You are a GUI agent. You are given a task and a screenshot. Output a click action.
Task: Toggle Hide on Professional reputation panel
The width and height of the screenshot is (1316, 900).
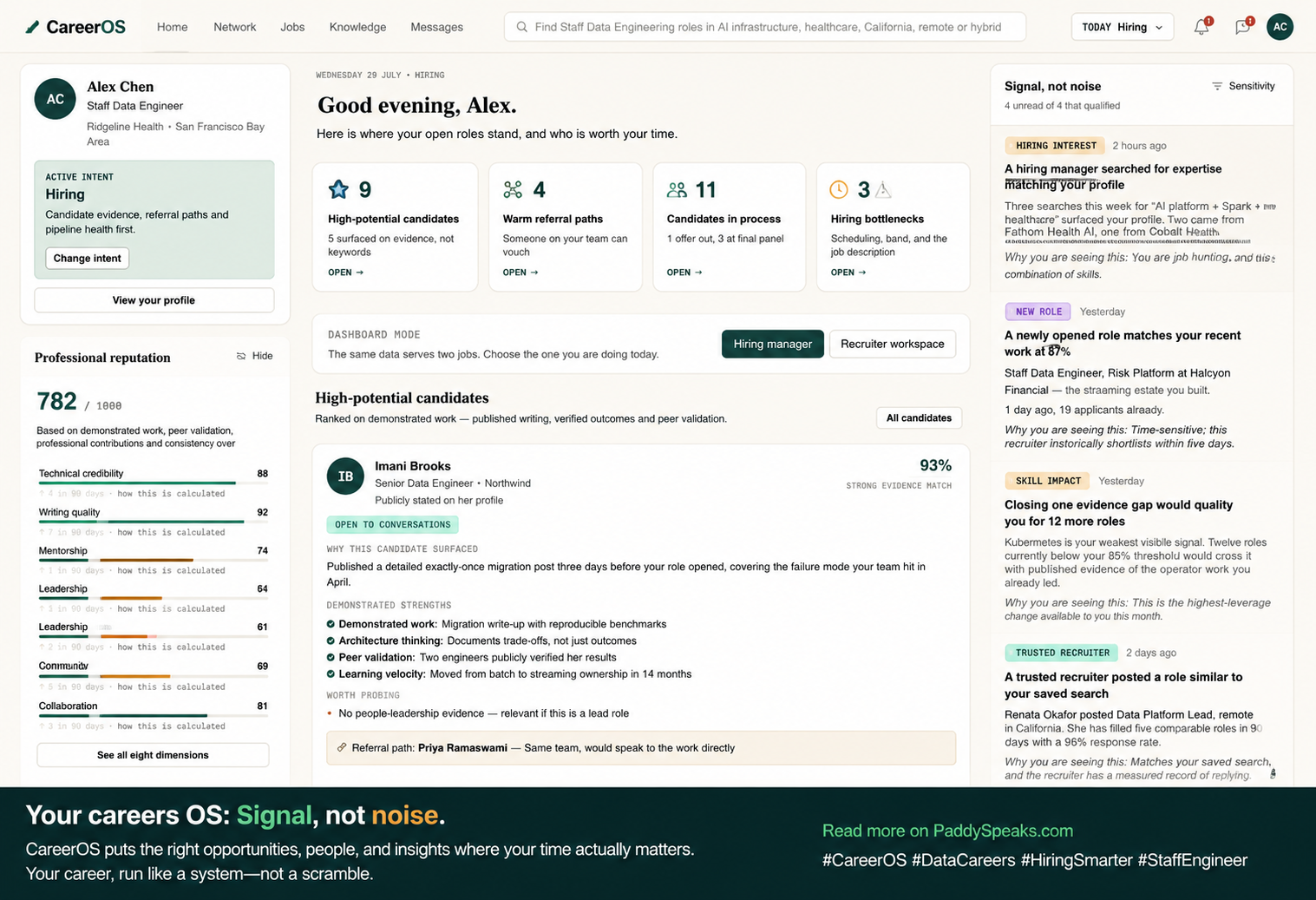coord(254,356)
